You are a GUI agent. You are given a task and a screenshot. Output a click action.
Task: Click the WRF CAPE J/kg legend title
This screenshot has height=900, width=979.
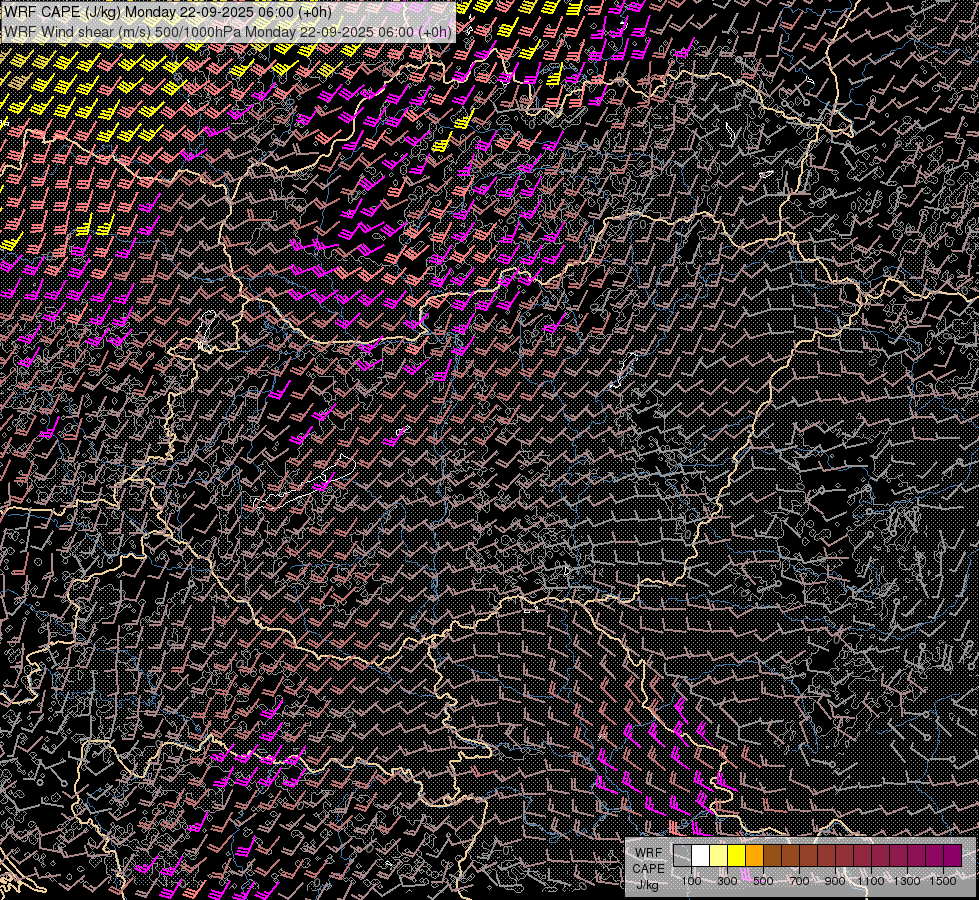tap(648, 868)
